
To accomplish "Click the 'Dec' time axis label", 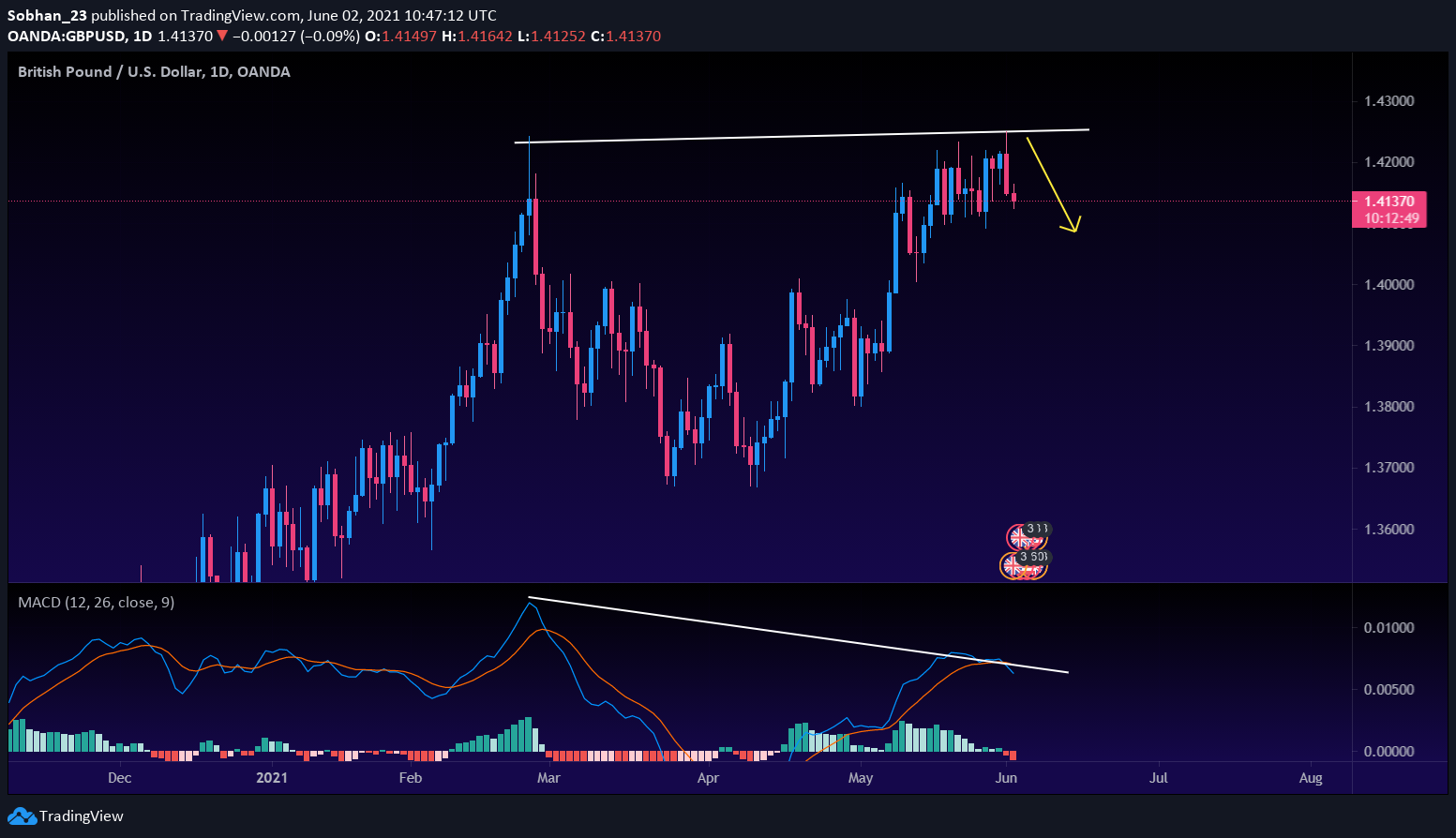I will tap(119, 778).
